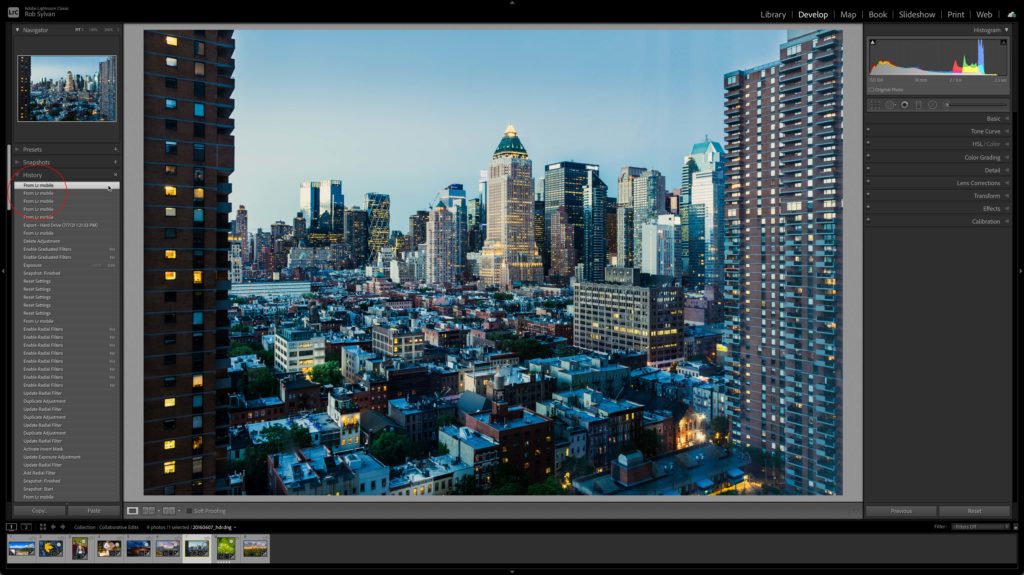Viewport: 1024px width, 575px height.
Task: Go back with filmstrip left arrow
Action: coord(54,527)
